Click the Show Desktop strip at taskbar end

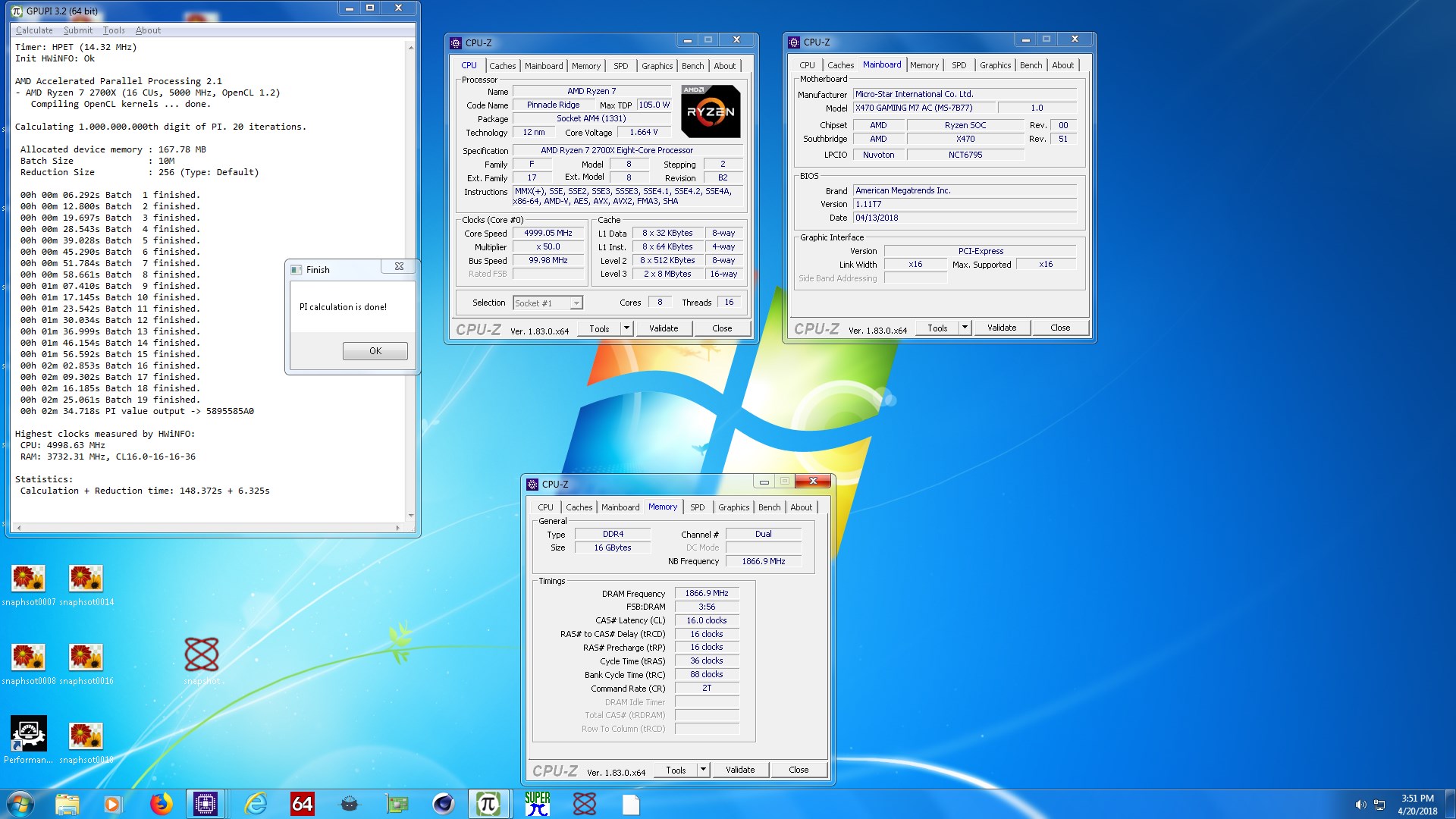1451,804
